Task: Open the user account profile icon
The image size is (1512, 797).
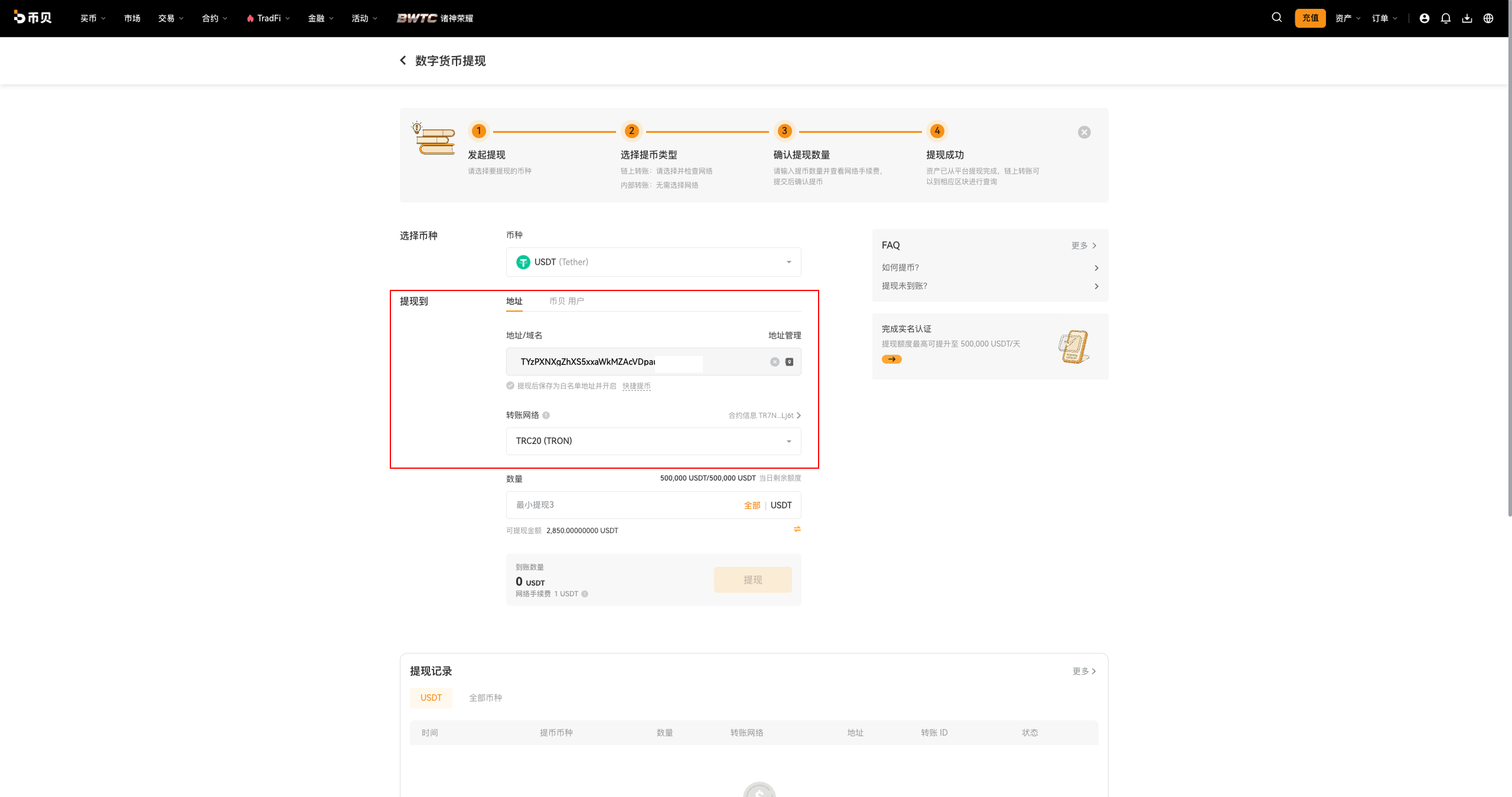Action: pos(1424,18)
